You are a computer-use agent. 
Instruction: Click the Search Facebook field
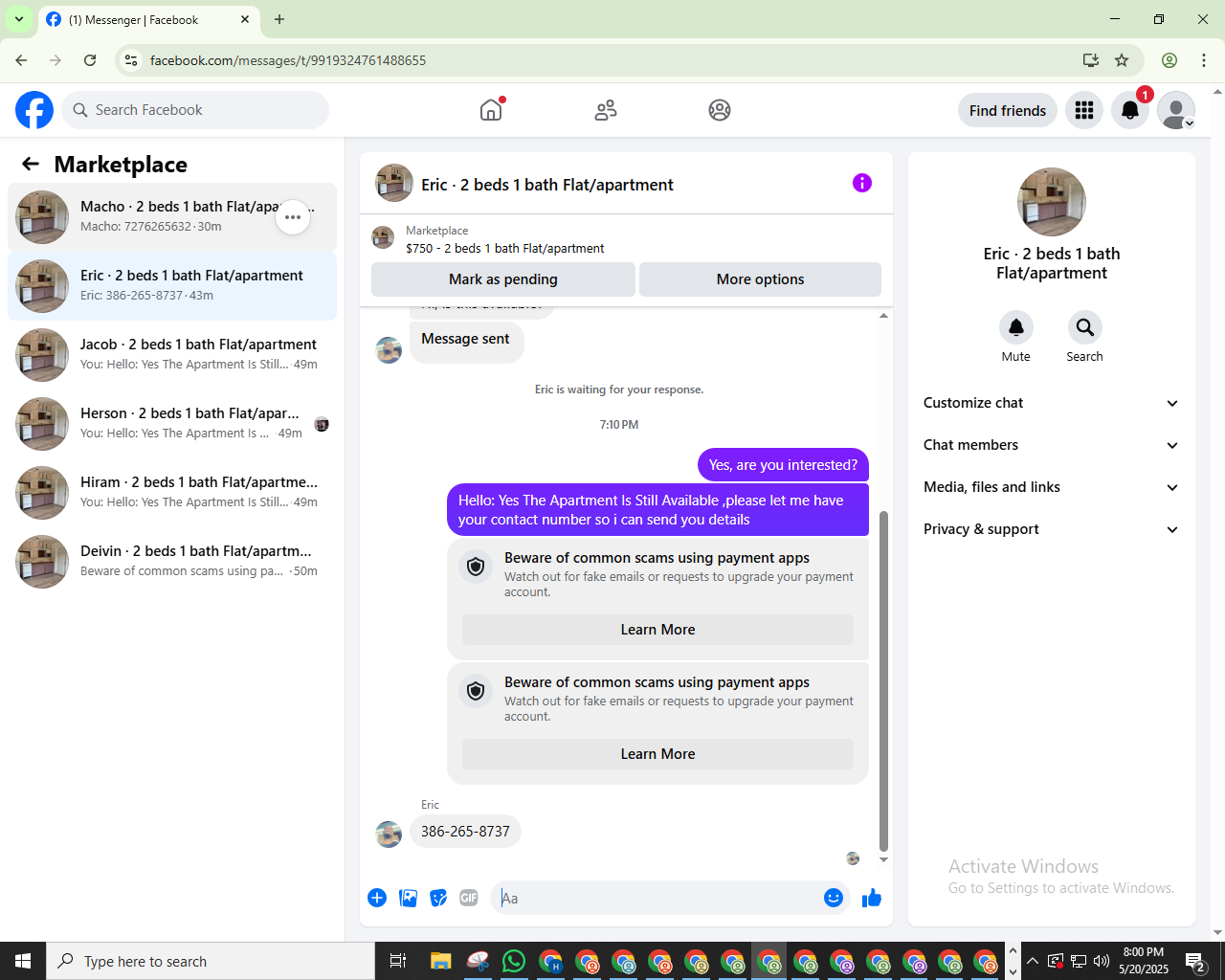click(195, 110)
